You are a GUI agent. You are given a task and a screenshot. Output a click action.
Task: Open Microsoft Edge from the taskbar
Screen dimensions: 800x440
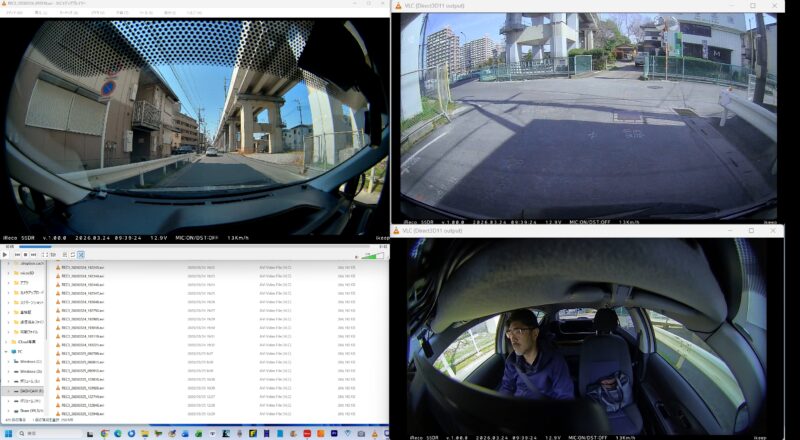(x=117, y=433)
